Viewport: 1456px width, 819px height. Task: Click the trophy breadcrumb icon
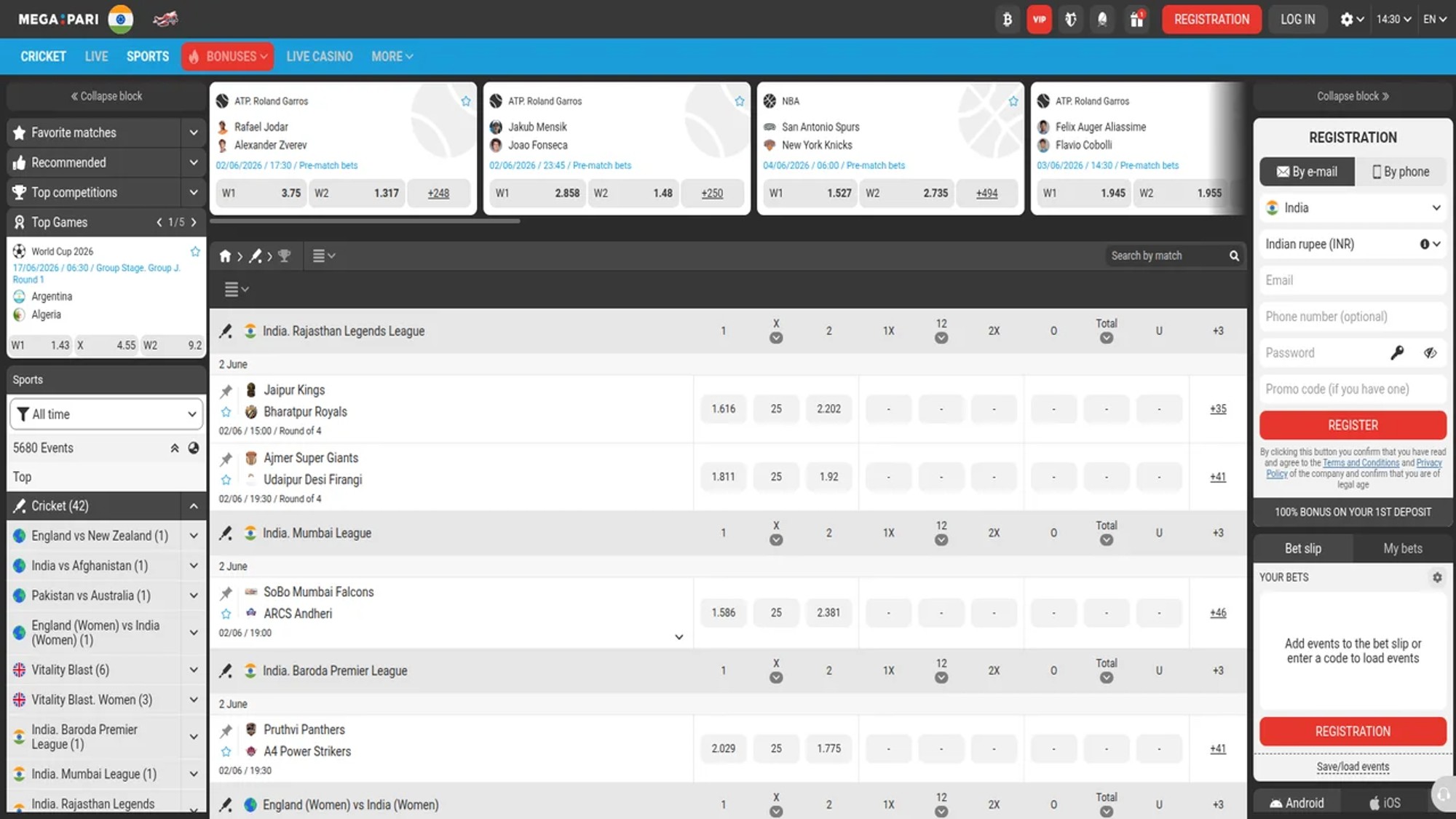[285, 256]
